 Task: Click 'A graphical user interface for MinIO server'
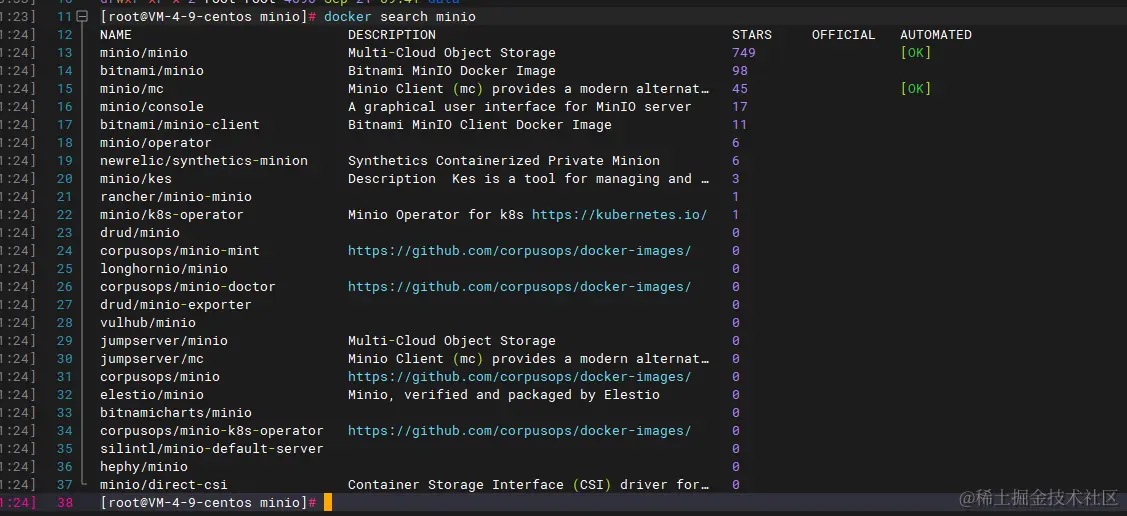(x=520, y=106)
